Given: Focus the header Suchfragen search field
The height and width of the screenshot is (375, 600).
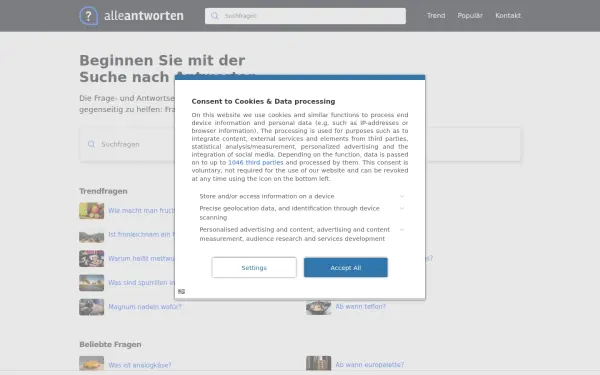Looking at the screenshot, I should click(305, 16).
